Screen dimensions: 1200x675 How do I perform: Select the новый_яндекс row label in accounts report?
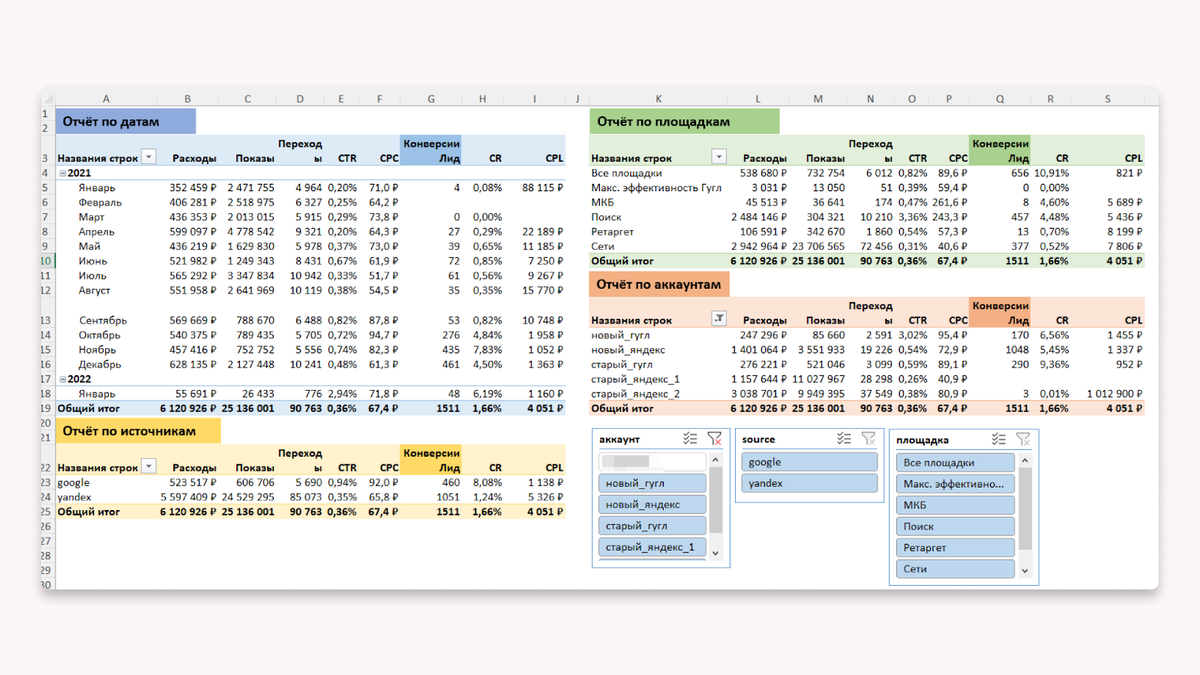click(628, 349)
